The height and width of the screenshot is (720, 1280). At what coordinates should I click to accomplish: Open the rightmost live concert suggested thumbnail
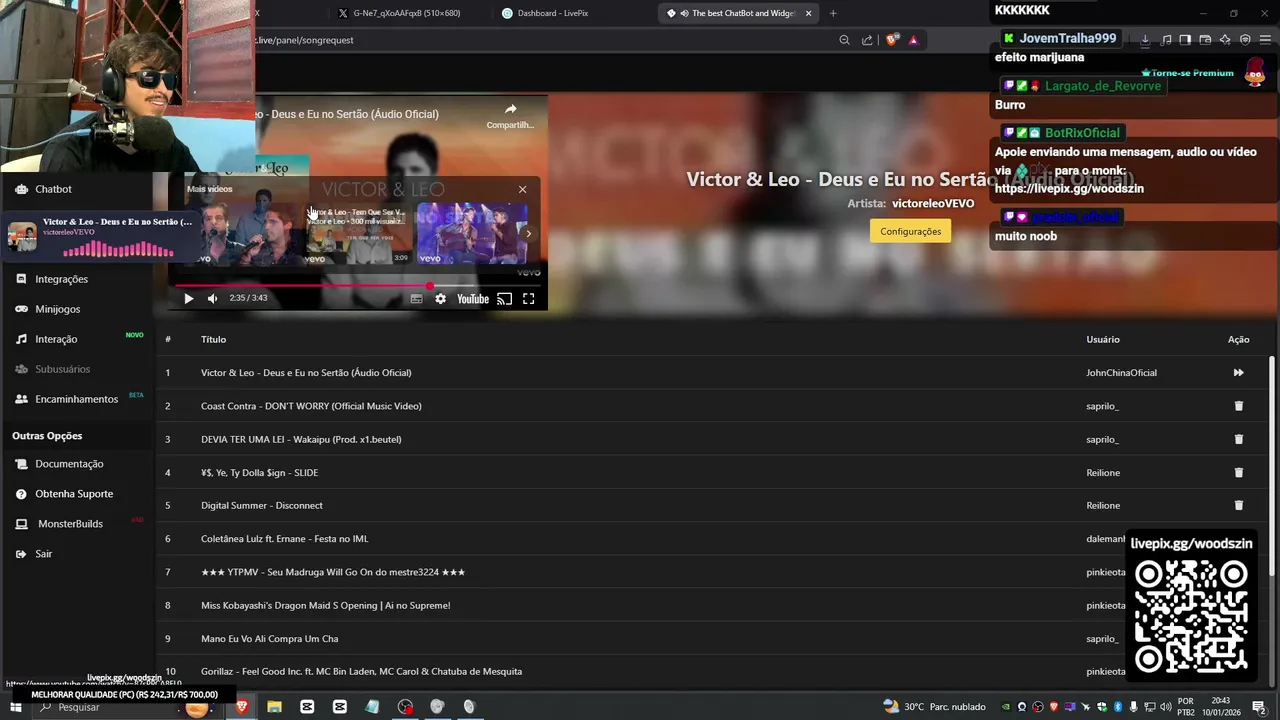(472, 234)
